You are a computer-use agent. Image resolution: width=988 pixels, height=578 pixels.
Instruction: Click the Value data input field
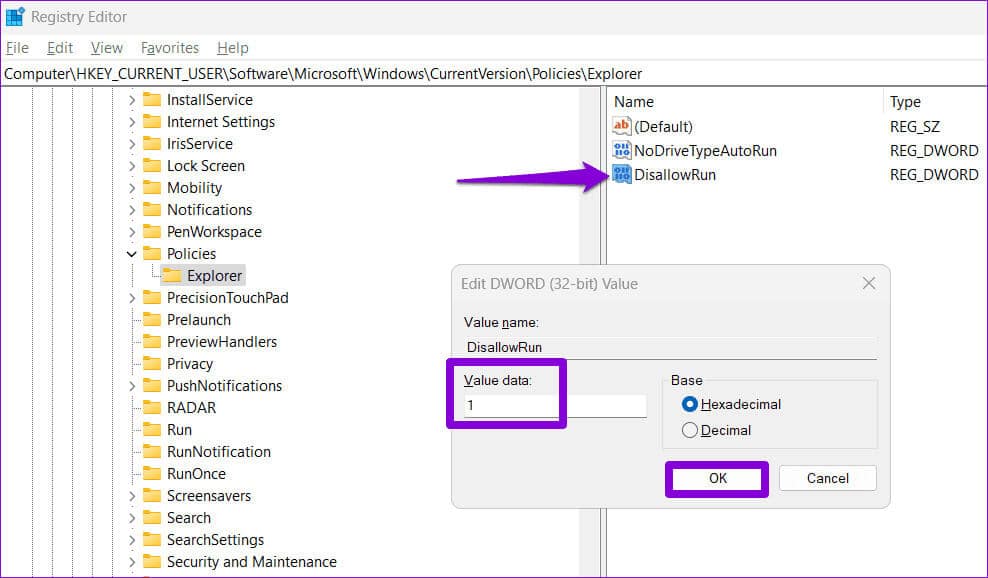point(555,405)
